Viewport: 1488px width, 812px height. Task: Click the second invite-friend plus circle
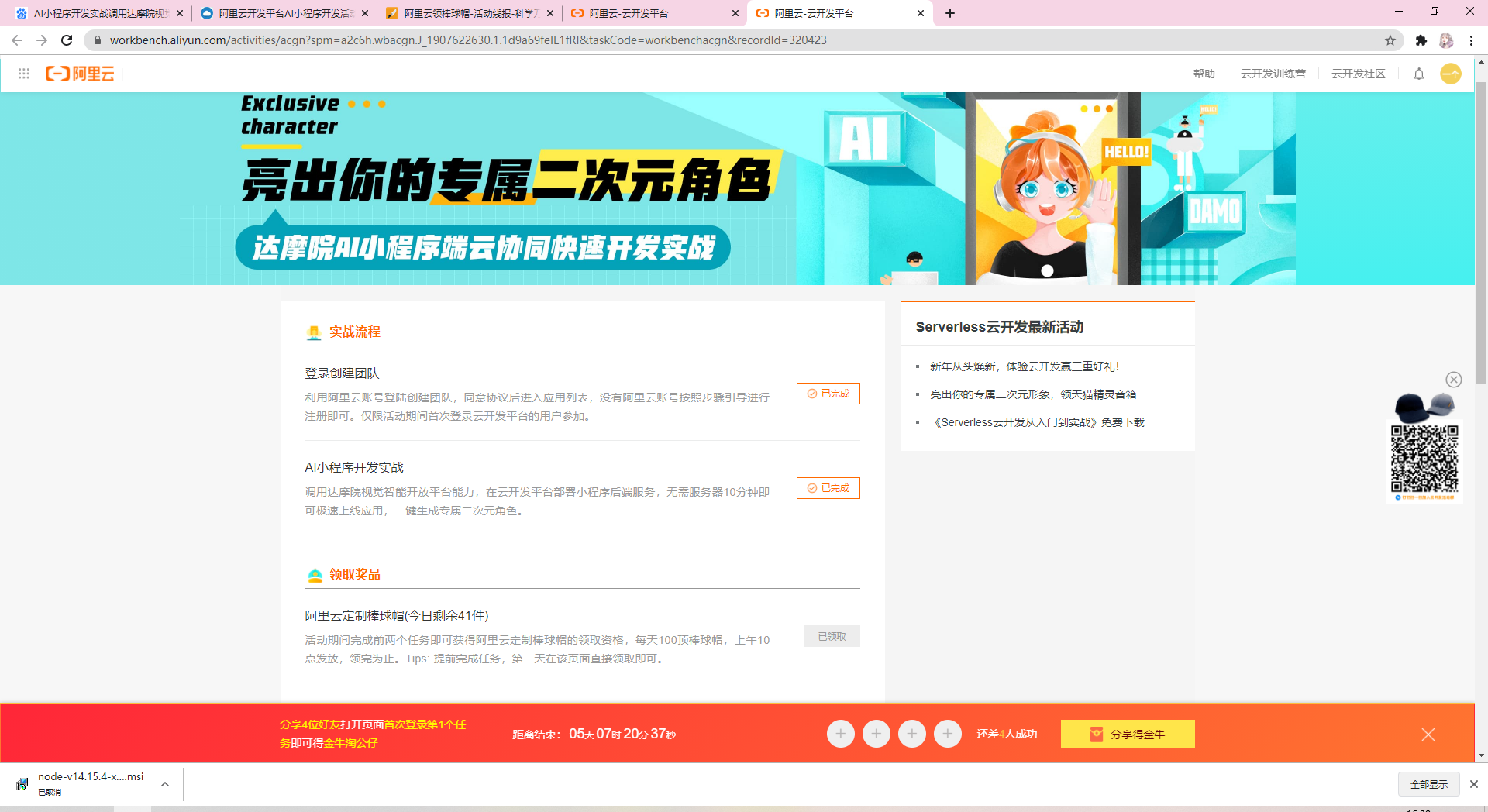point(877,734)
